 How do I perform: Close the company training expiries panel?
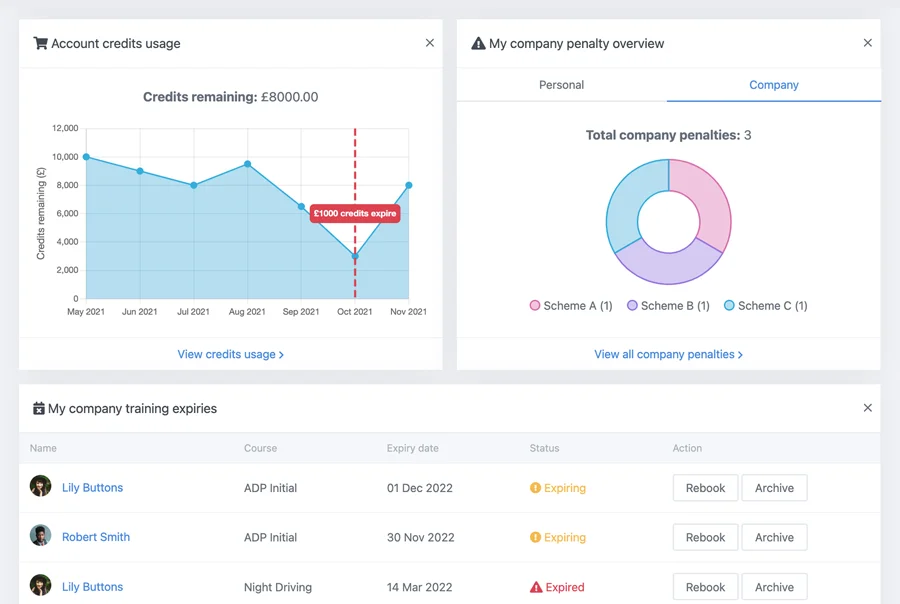pos(867,408)
